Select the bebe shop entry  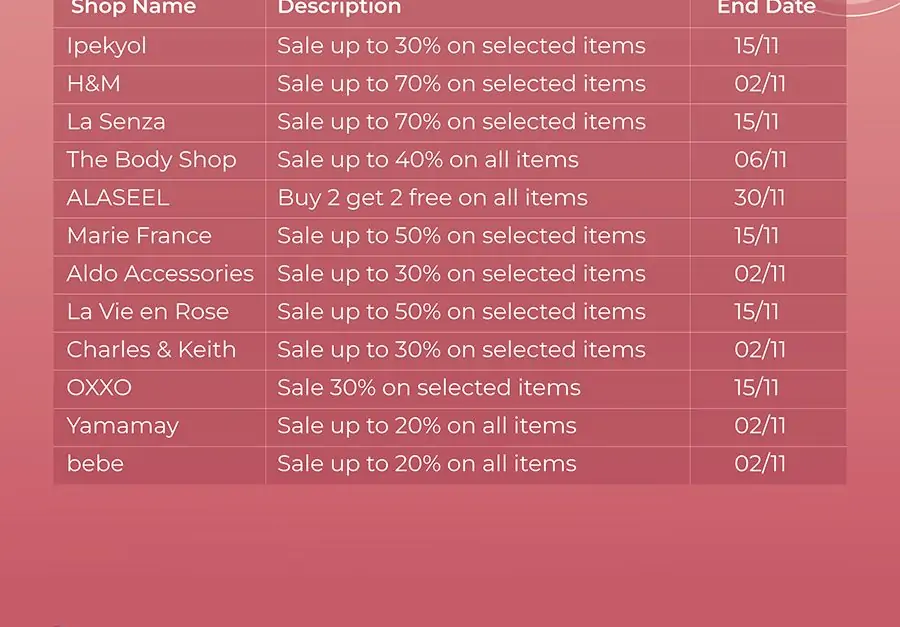tap(95, 464)
